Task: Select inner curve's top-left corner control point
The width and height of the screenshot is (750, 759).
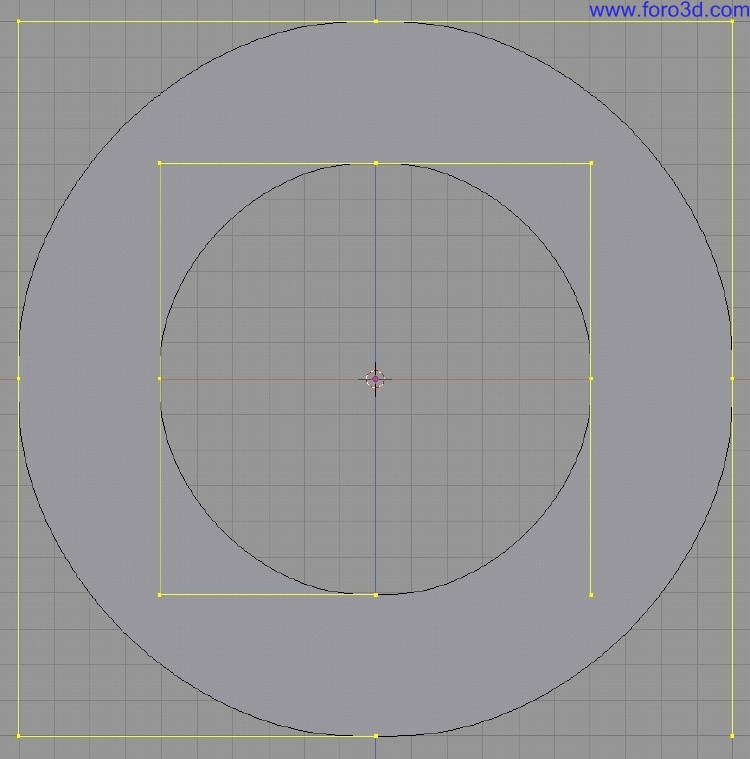Action: point(160,163)
